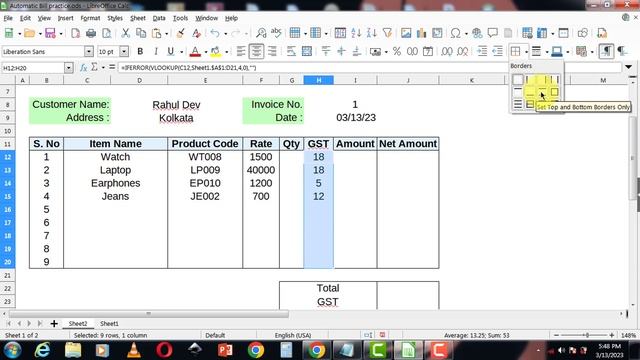The width and height of the screenshot is (640, 360).
Task: Click Insert Hyperlink icon
Action: tap(477, 33)
